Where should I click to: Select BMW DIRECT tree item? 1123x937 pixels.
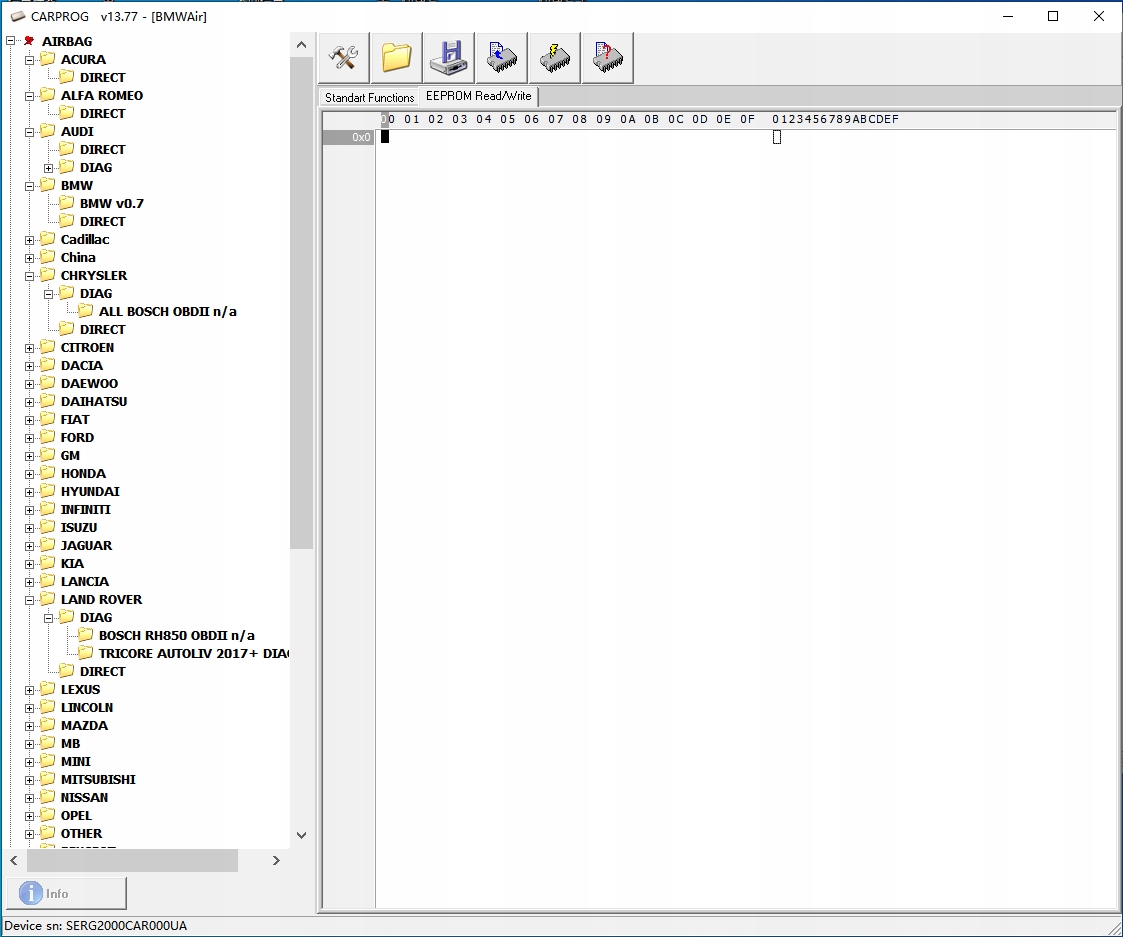click(x=102, y=221)
